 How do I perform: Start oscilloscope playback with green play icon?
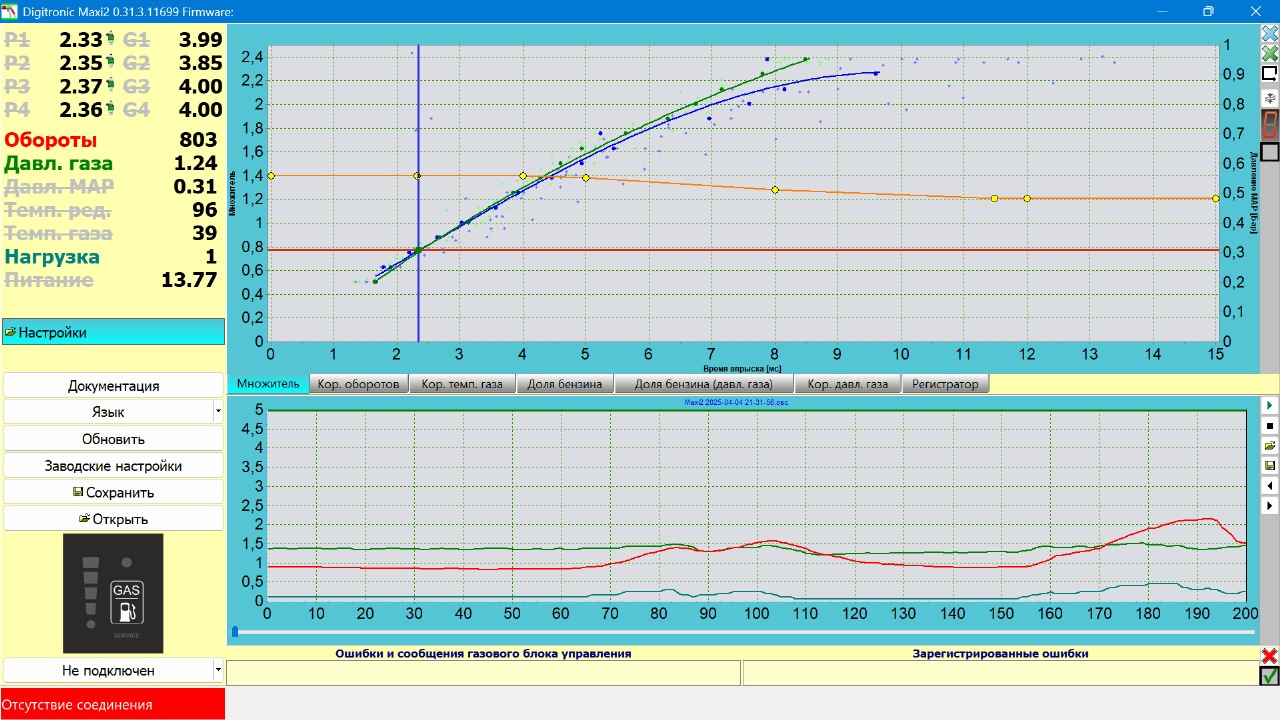[1270, 405]
